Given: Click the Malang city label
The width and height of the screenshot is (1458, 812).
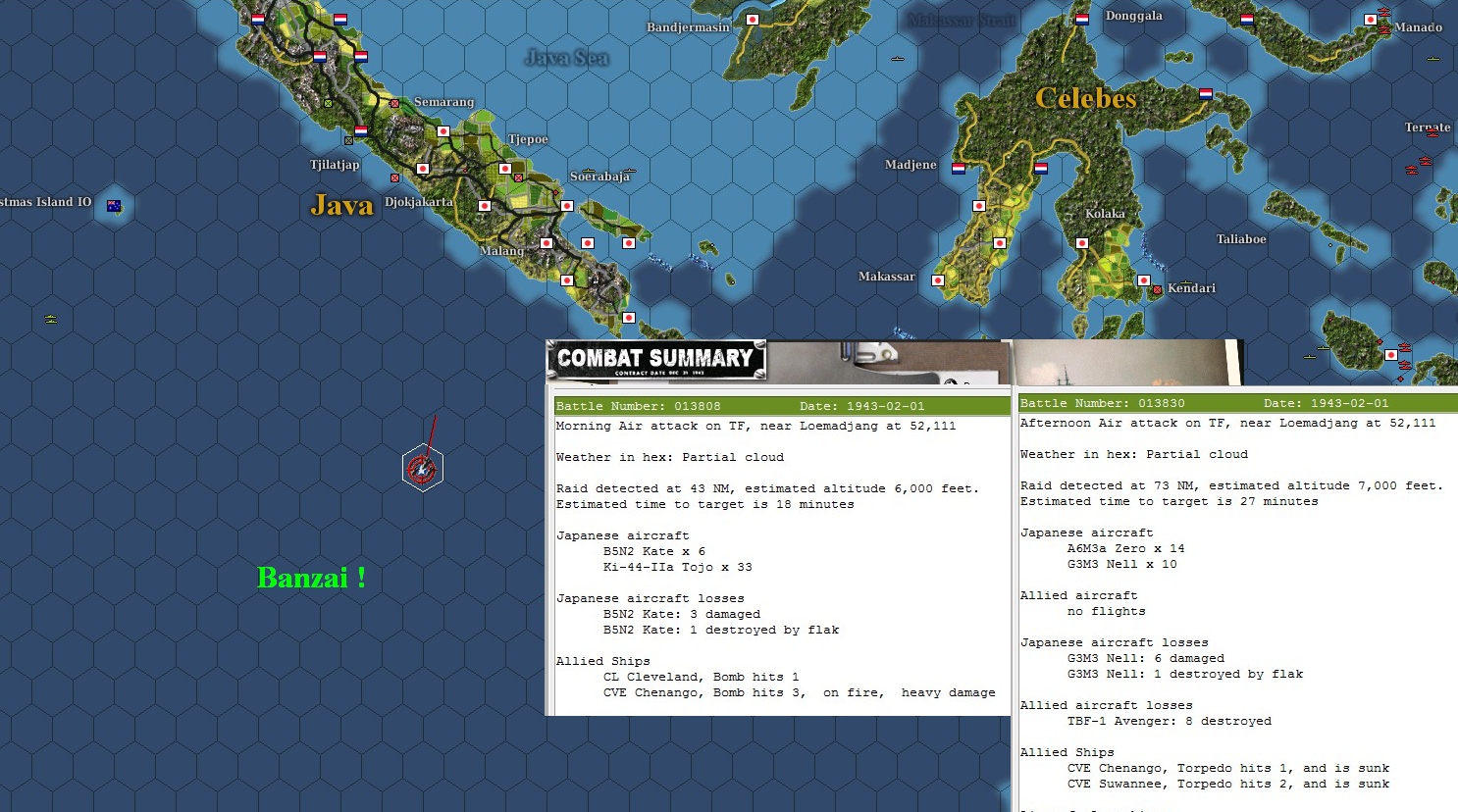Looking at the screenshot, I should pos(502,251).
